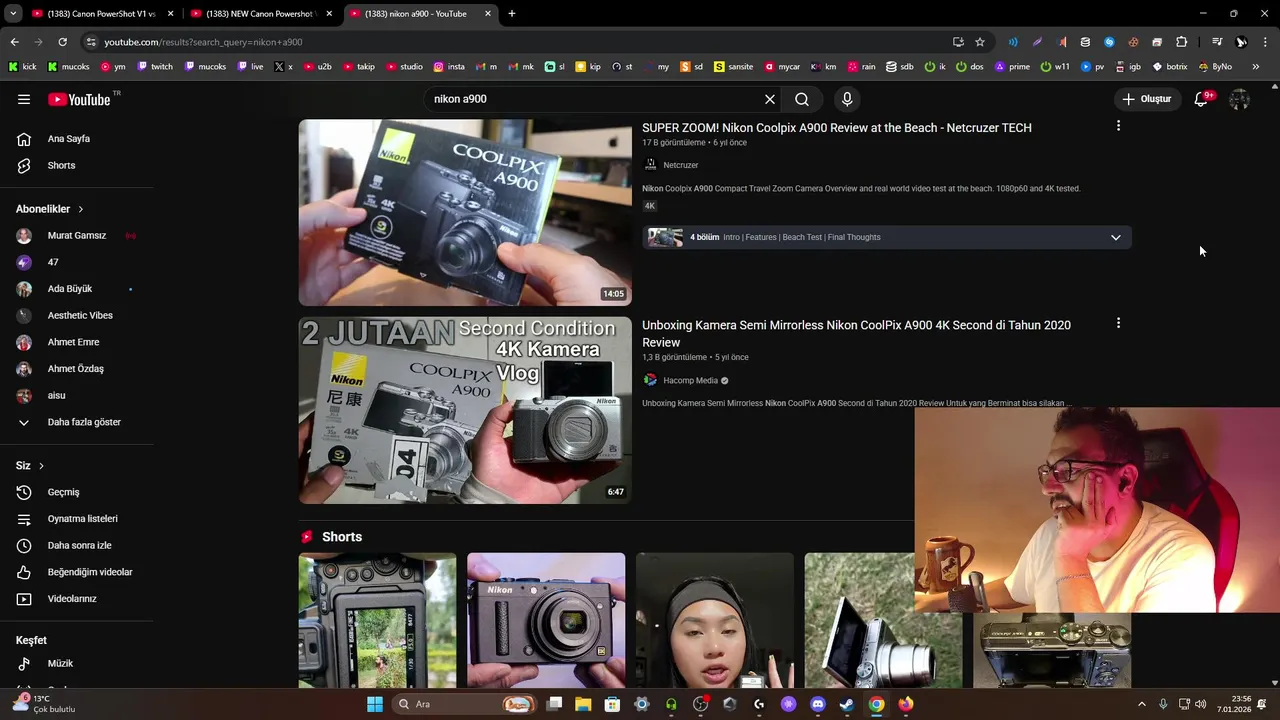Screen dimensions: 1280x720
Task: Open a new browser tab
Action: [512, 14]
